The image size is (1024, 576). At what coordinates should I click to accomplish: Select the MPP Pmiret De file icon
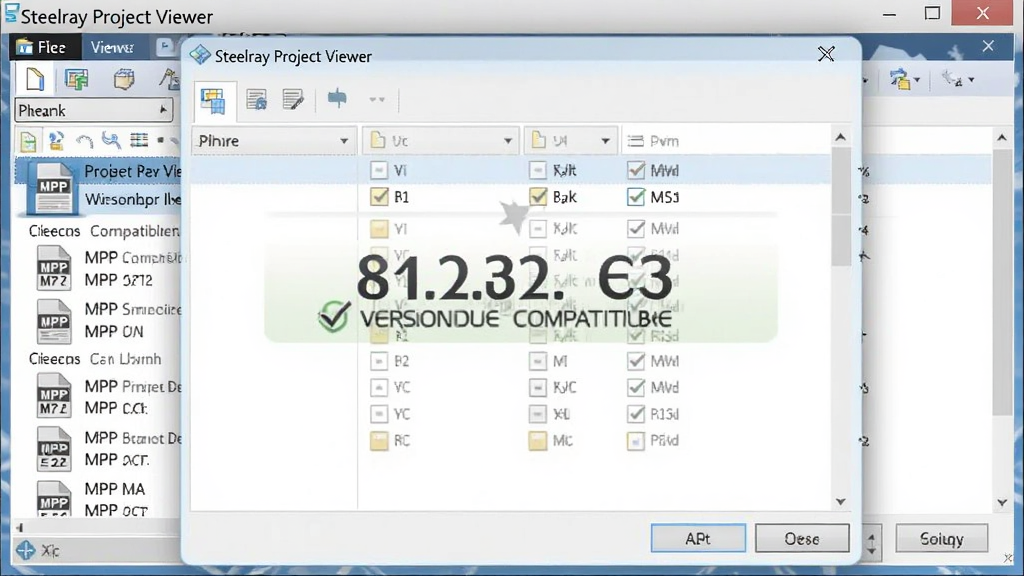pyautogui.click(x=54, y=396)
